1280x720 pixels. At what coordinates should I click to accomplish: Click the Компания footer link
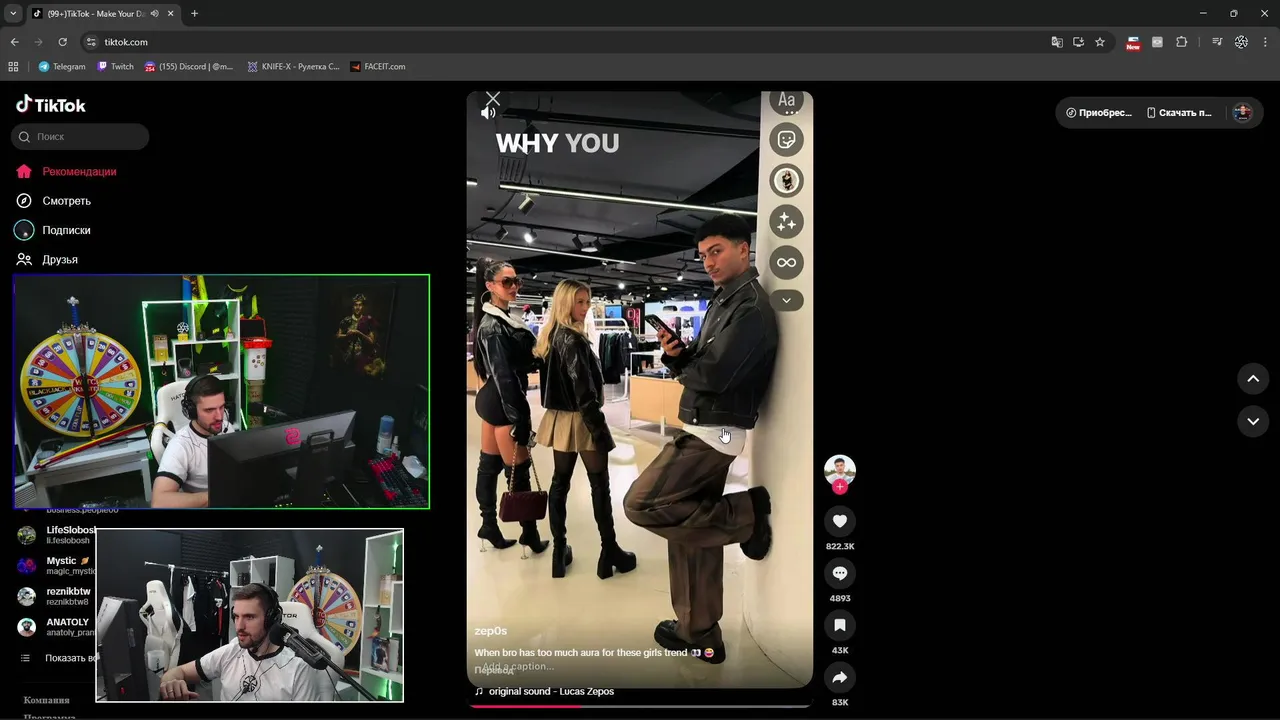tap(47, 700)
